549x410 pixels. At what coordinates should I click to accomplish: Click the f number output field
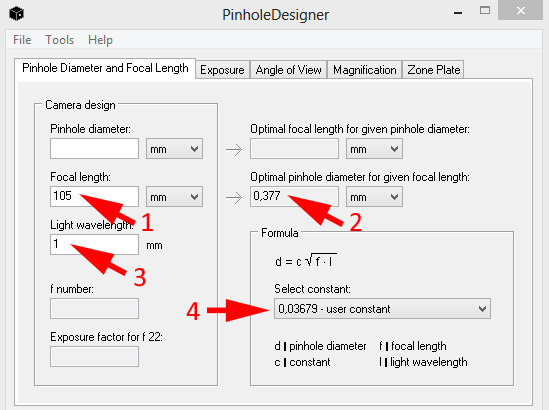(95, 308)
